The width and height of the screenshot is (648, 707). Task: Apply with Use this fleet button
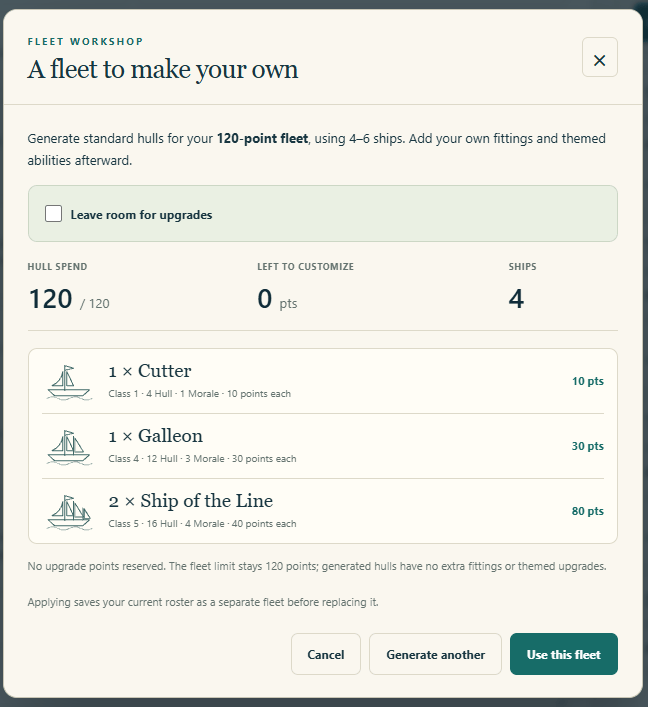tap(564, 654)
